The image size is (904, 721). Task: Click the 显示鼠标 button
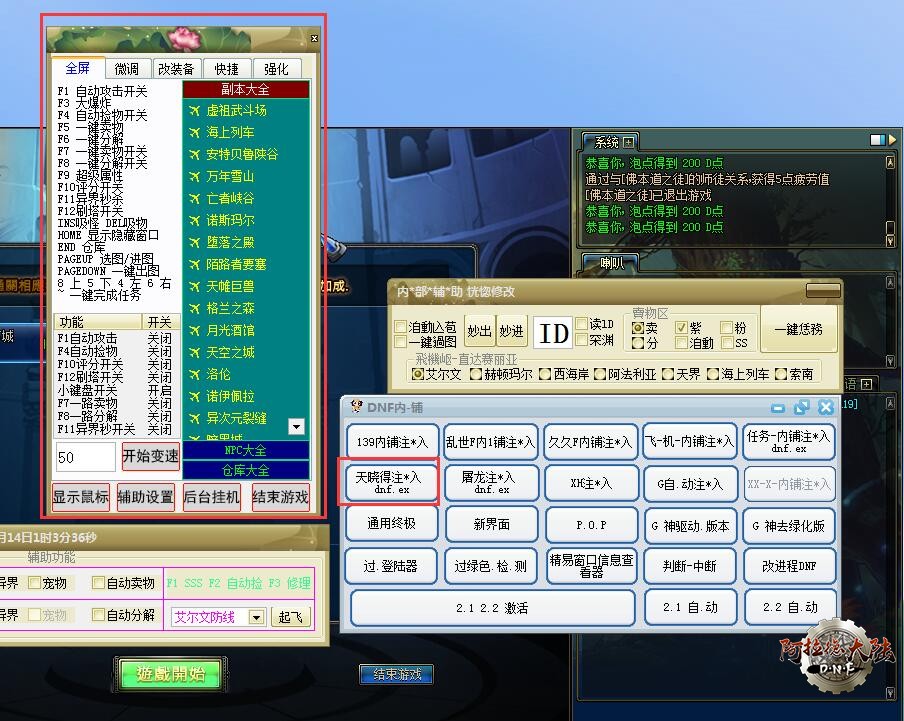tap(81, 497)
